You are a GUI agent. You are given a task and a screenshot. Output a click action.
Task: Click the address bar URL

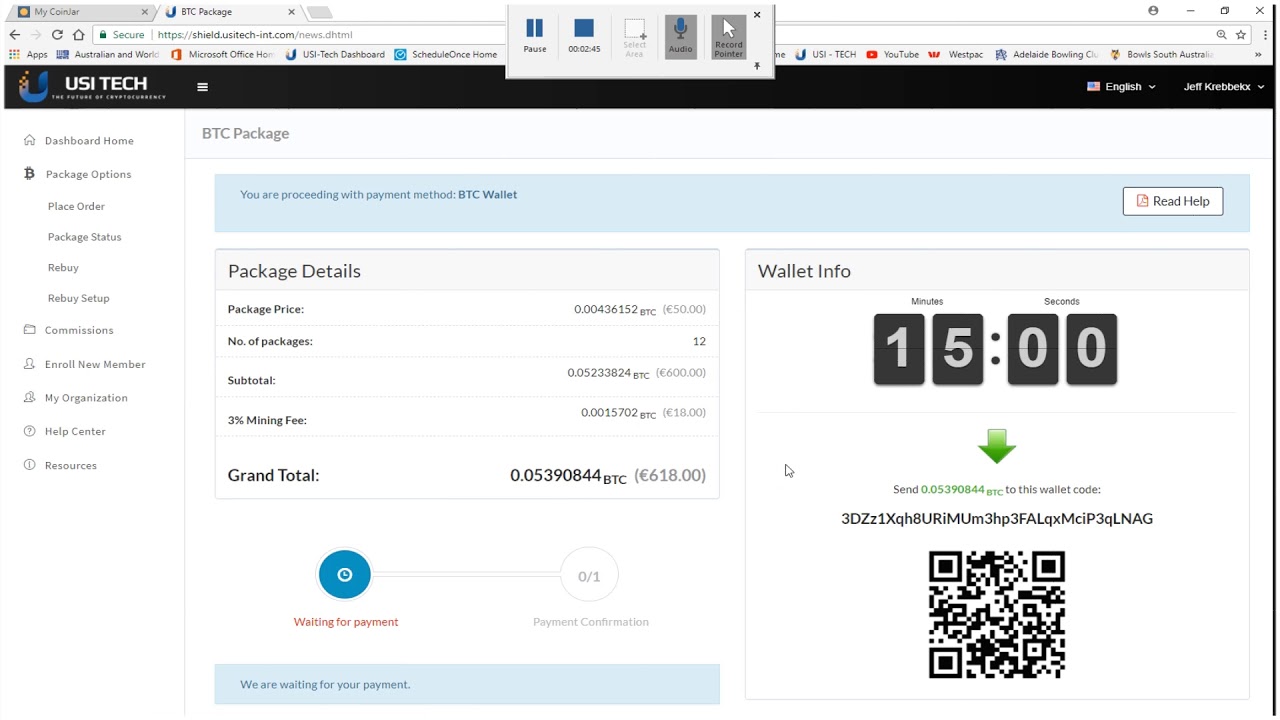[x=255, y=34]
